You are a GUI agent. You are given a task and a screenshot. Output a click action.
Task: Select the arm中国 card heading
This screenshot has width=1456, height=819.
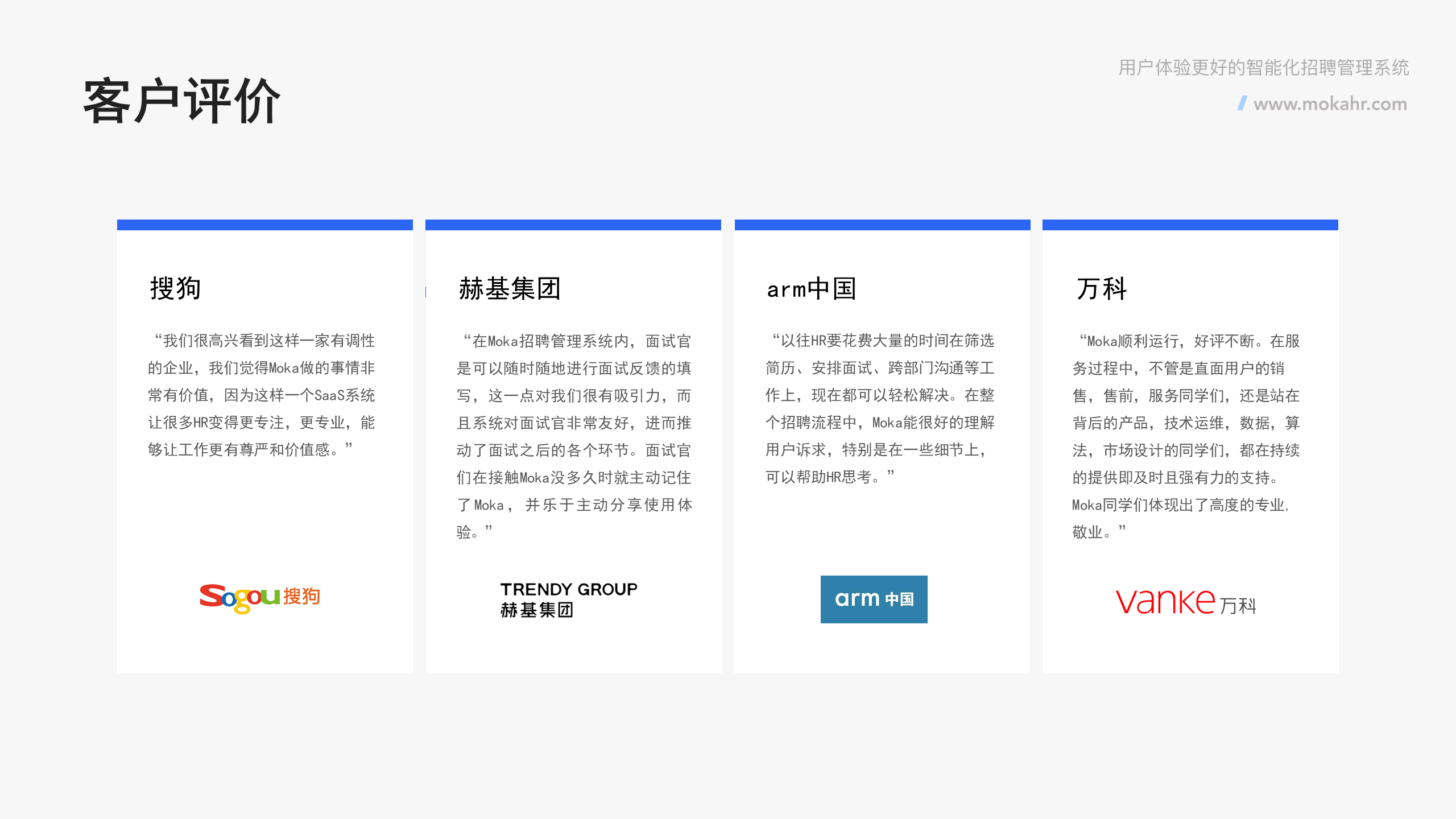pos(812,288)
